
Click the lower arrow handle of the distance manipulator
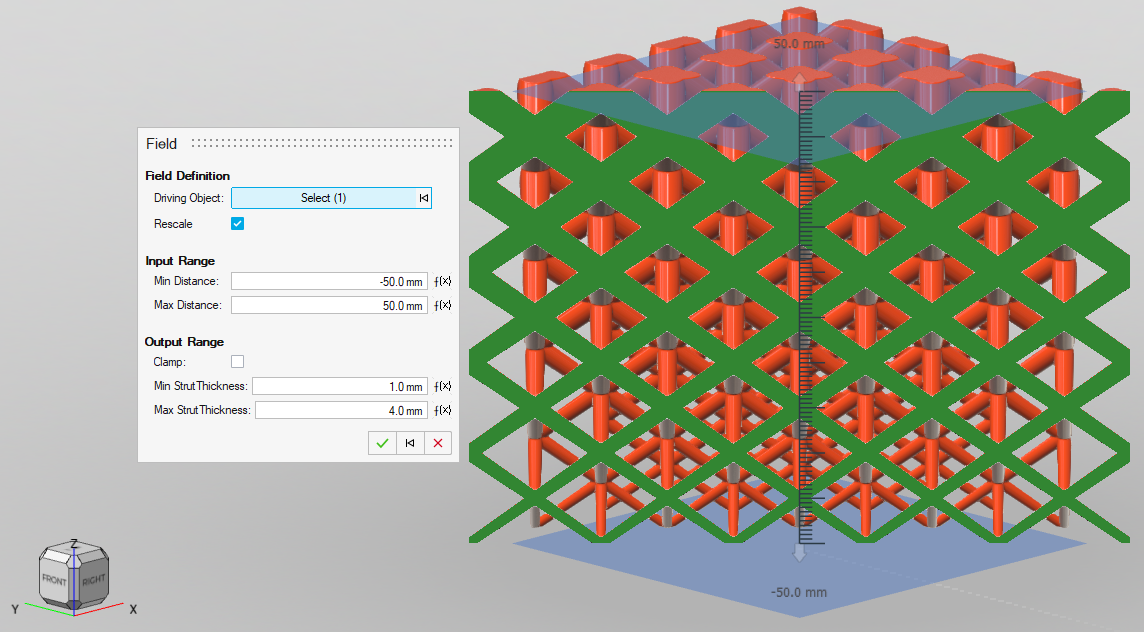point(799,552)
